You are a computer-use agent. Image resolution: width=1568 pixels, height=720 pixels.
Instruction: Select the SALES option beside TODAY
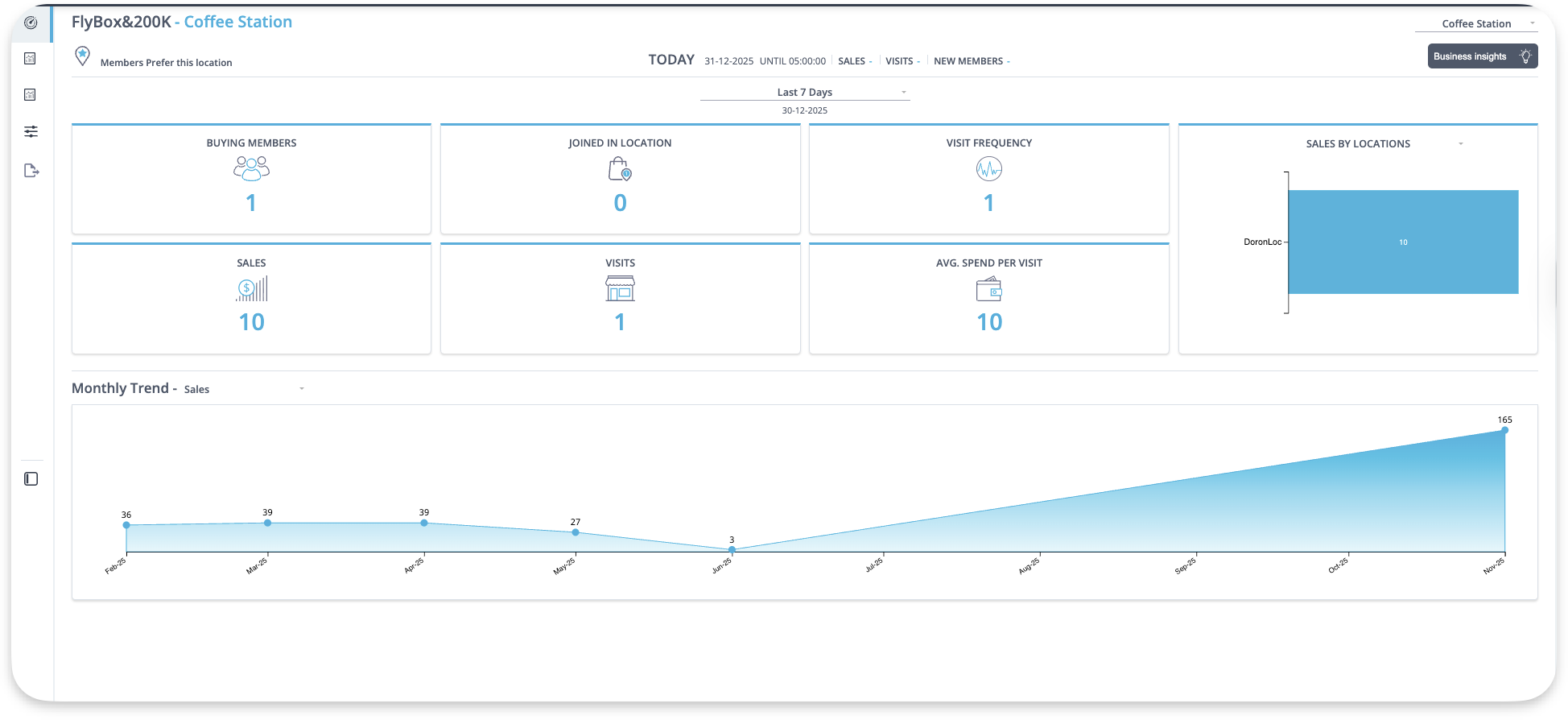[853, 61]
